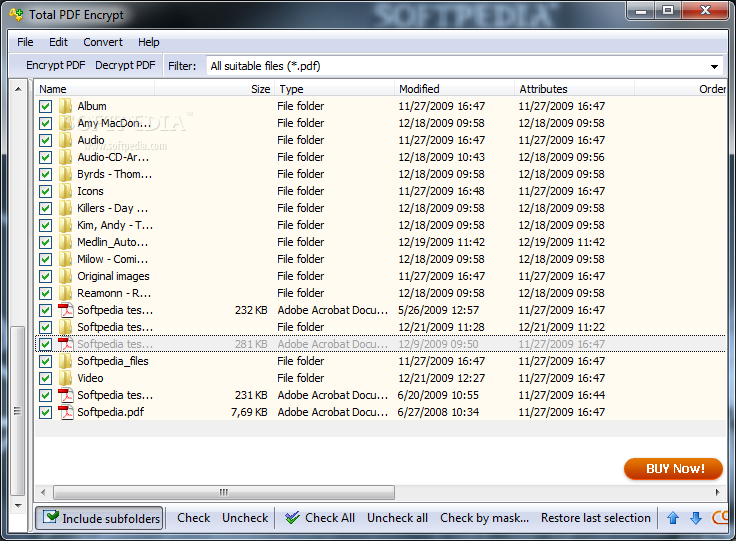Click the Audio-CD-Ar... folder icon

point(66,157)
